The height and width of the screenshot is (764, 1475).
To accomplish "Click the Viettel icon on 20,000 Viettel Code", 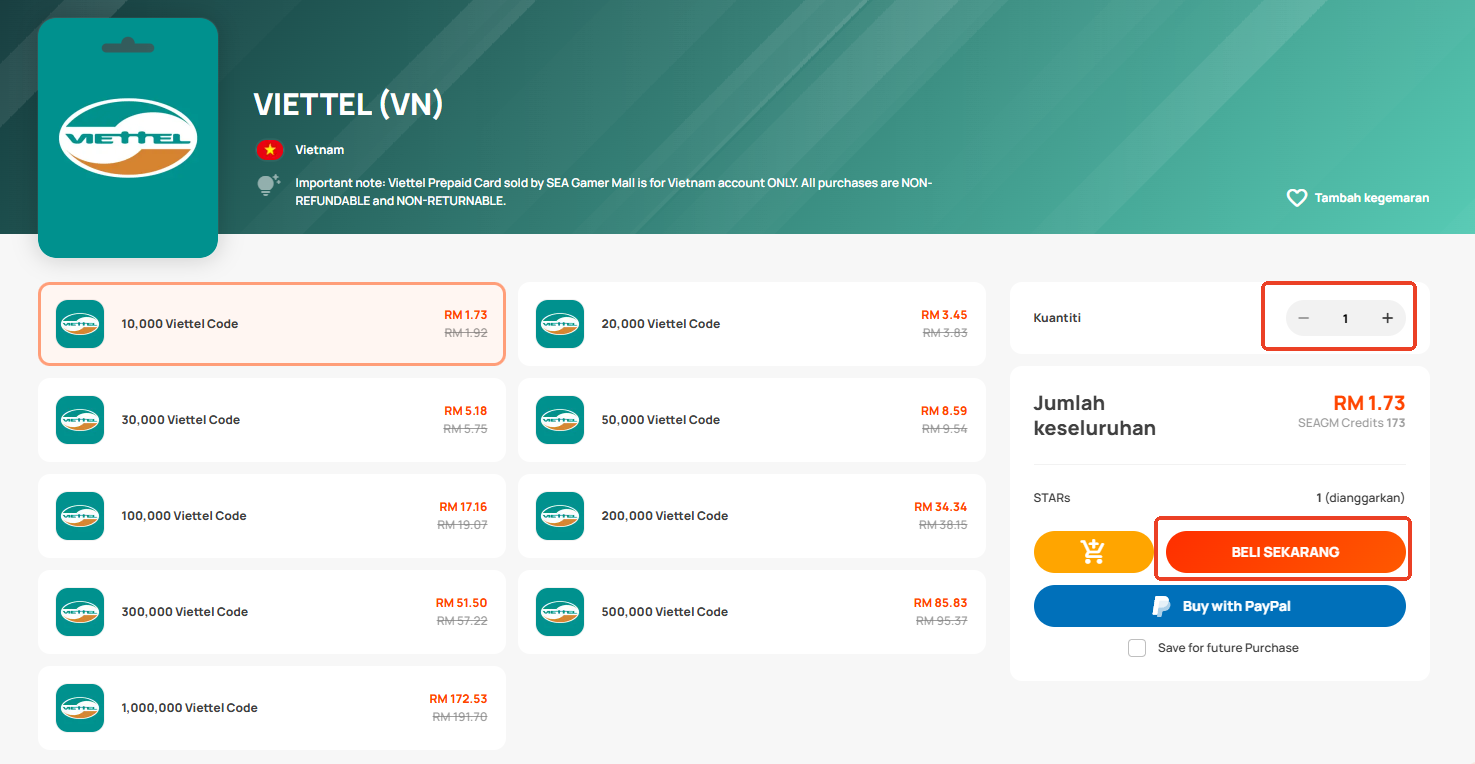I will click(x=560, y=324).
